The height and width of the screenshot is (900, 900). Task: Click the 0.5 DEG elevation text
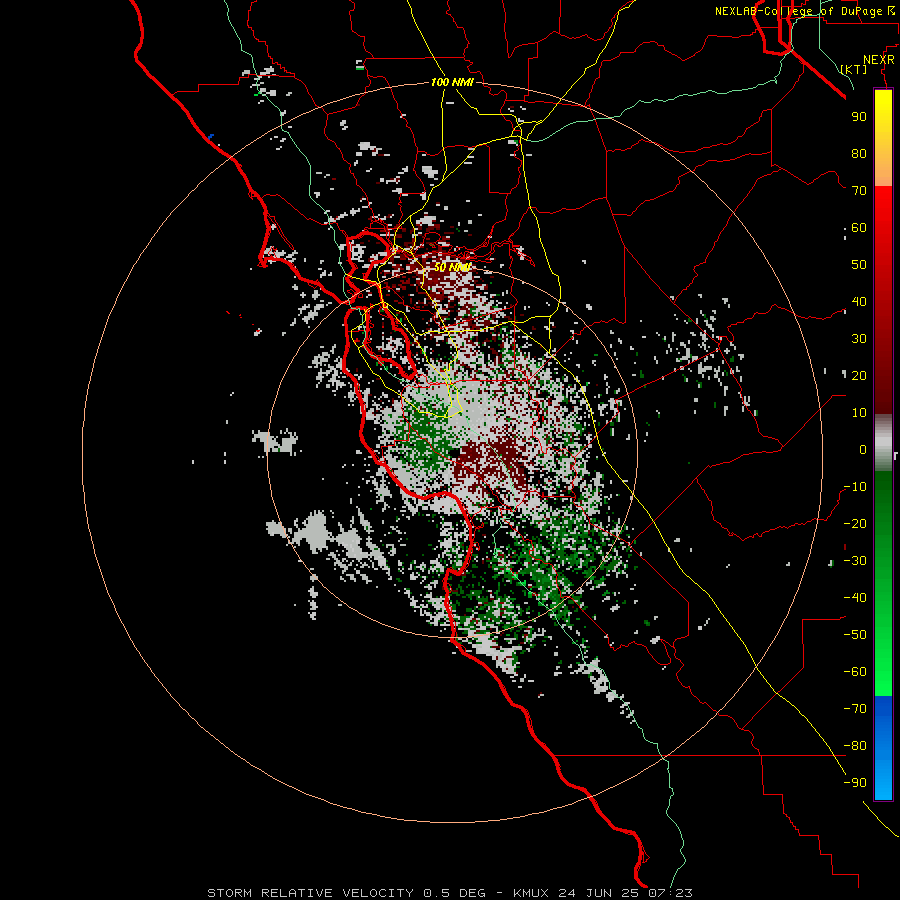(x=454, y=893)
